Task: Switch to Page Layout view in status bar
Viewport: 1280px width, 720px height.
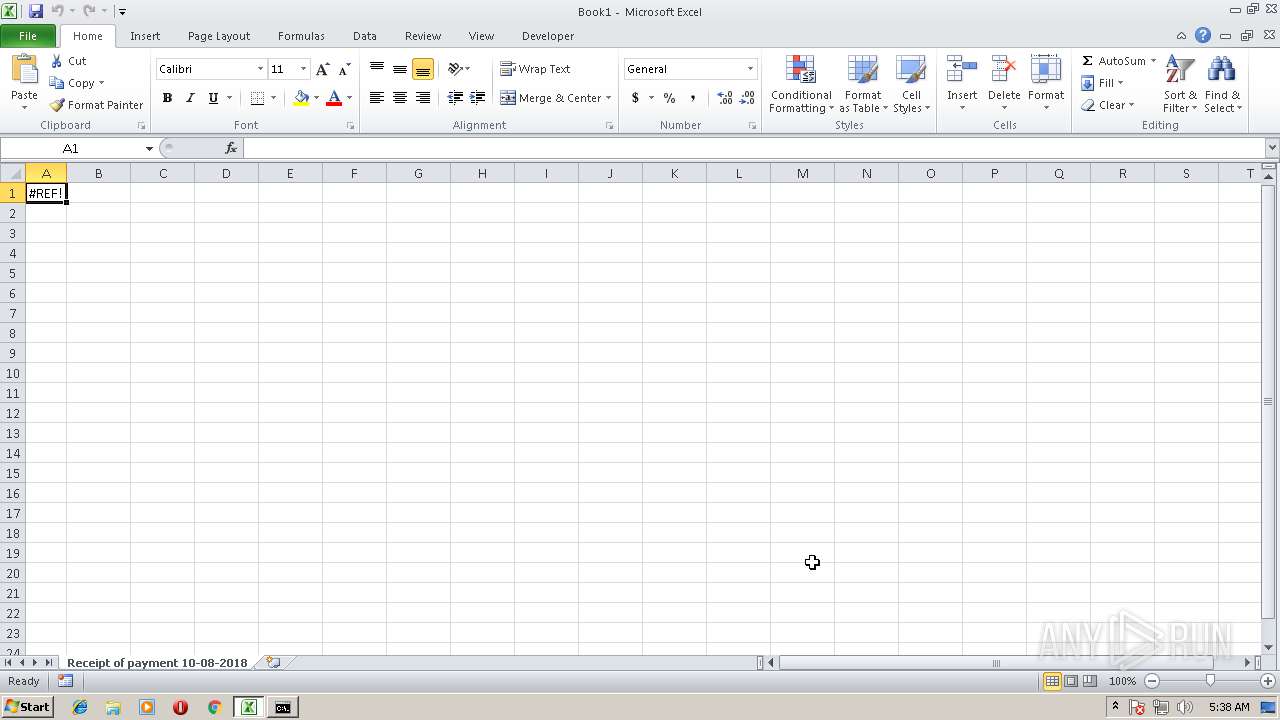Action: [x=1071, y=681]
